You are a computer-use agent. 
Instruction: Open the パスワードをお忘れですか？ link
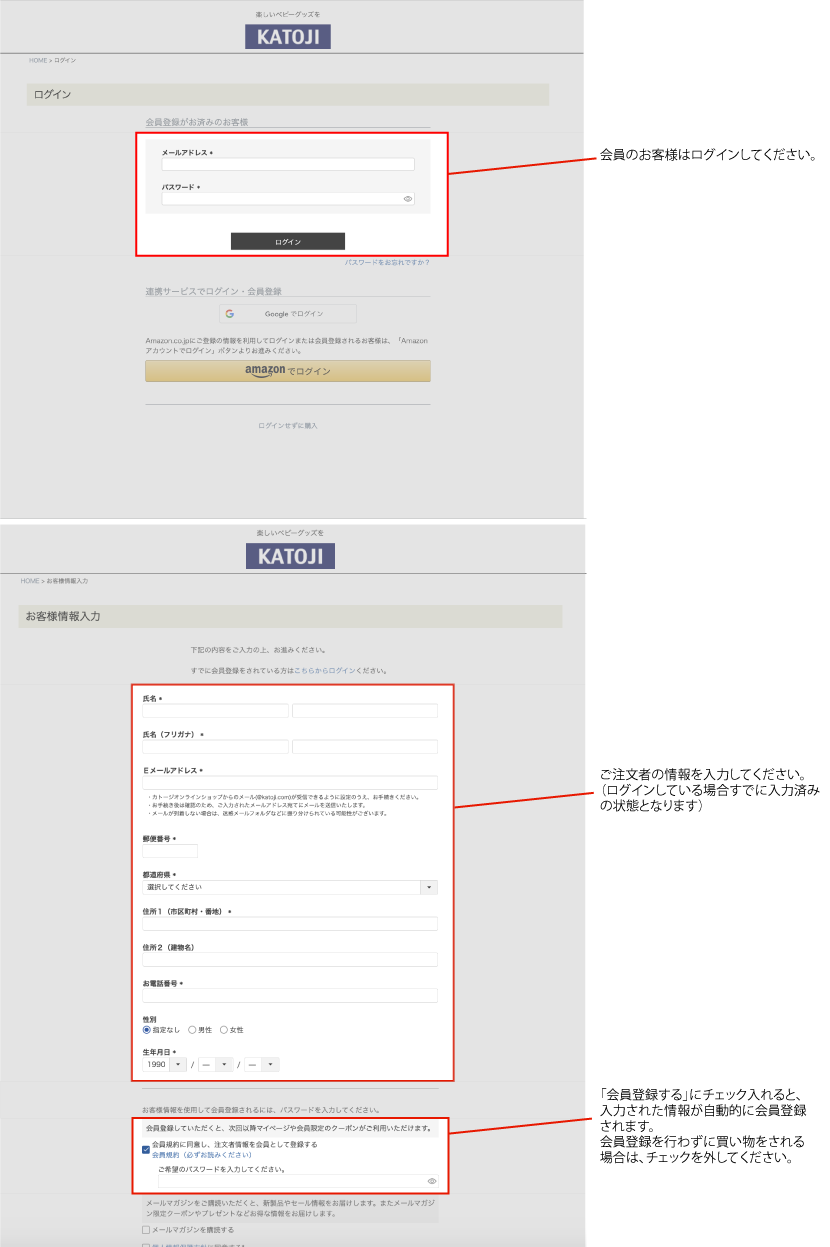pyautogui.click(x=387, y=262)
